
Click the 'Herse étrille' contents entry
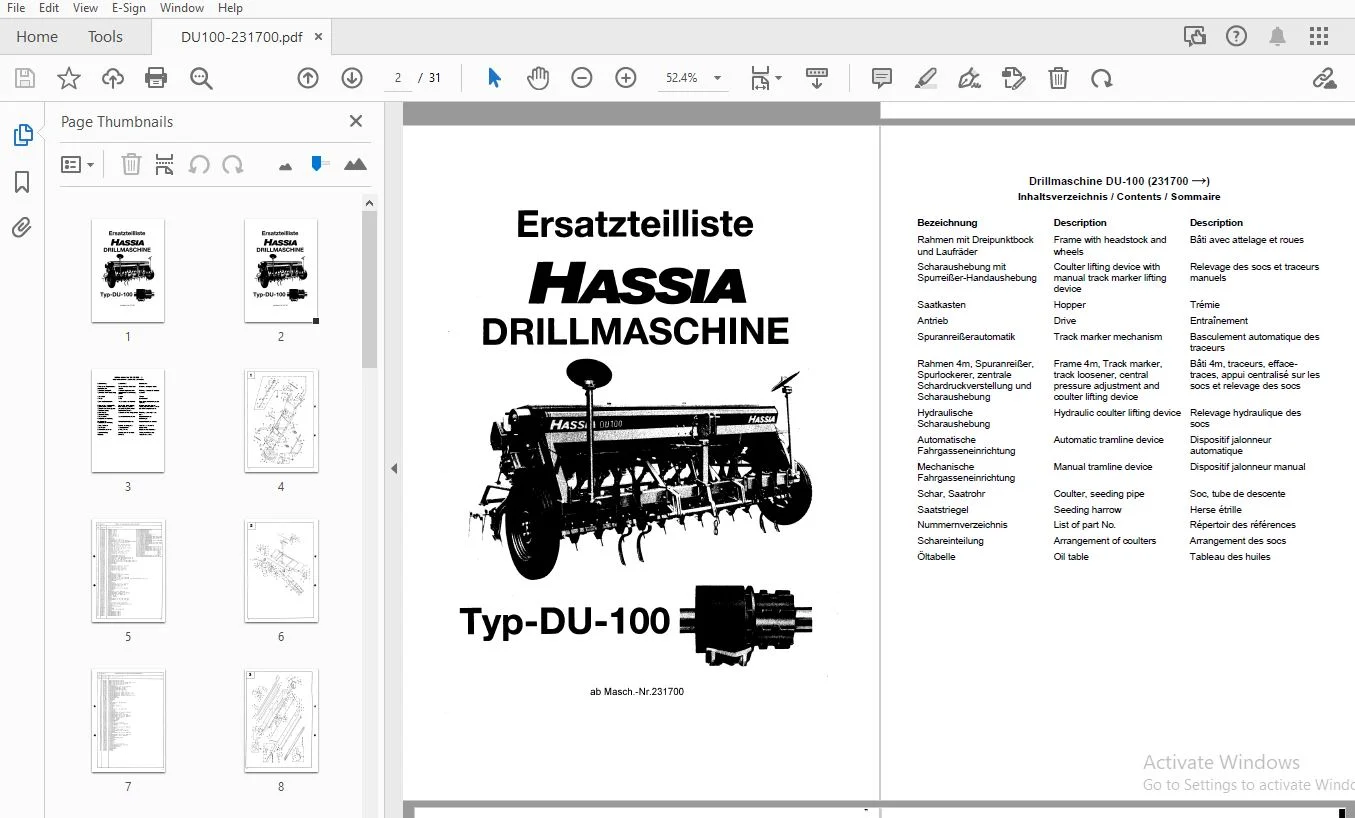pyautogui.click(x=1216, y=510)
